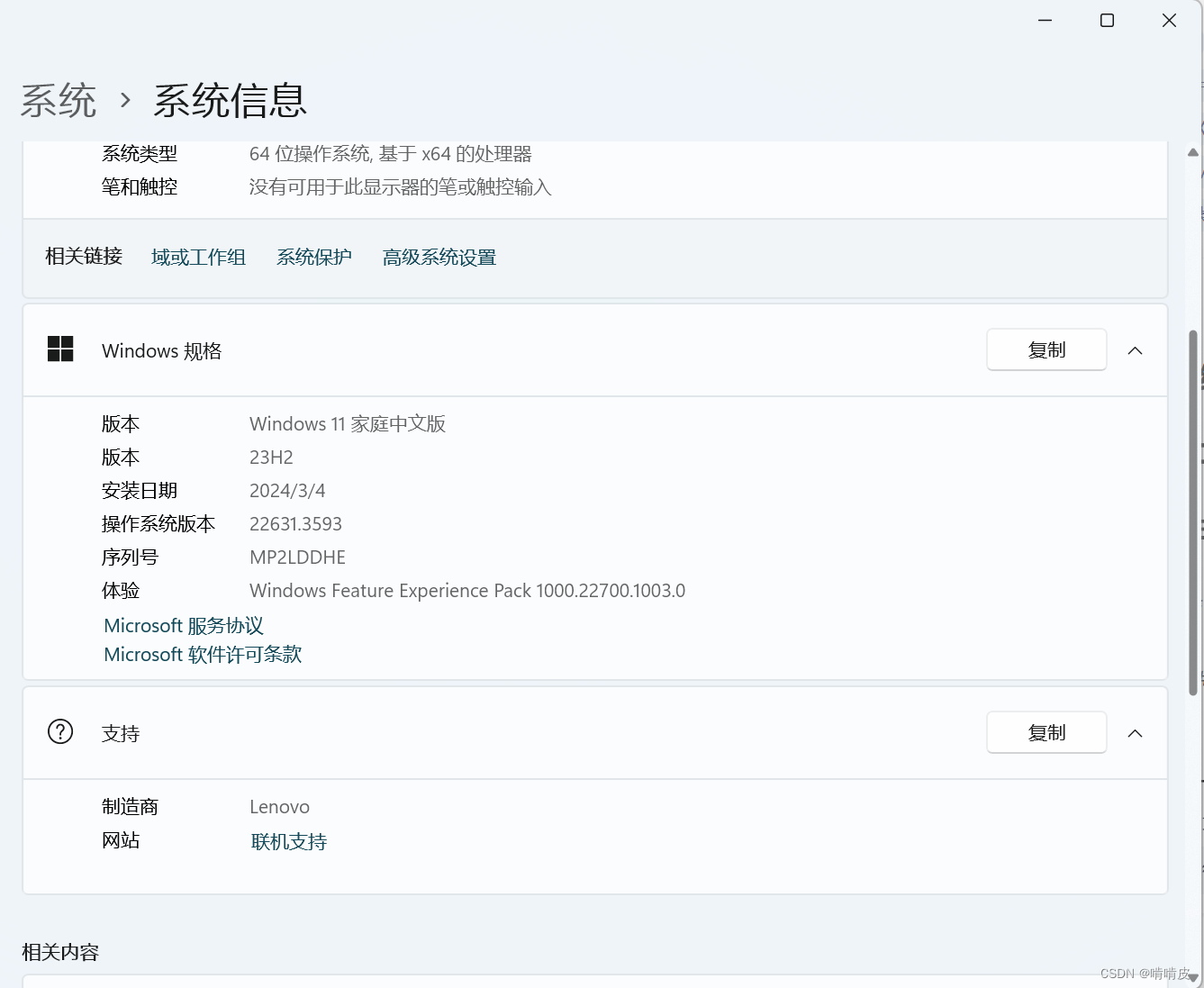Copy the 支持 section details with 复制
The height and width of the screenshot is (988, 1204).
(1046, 732)
